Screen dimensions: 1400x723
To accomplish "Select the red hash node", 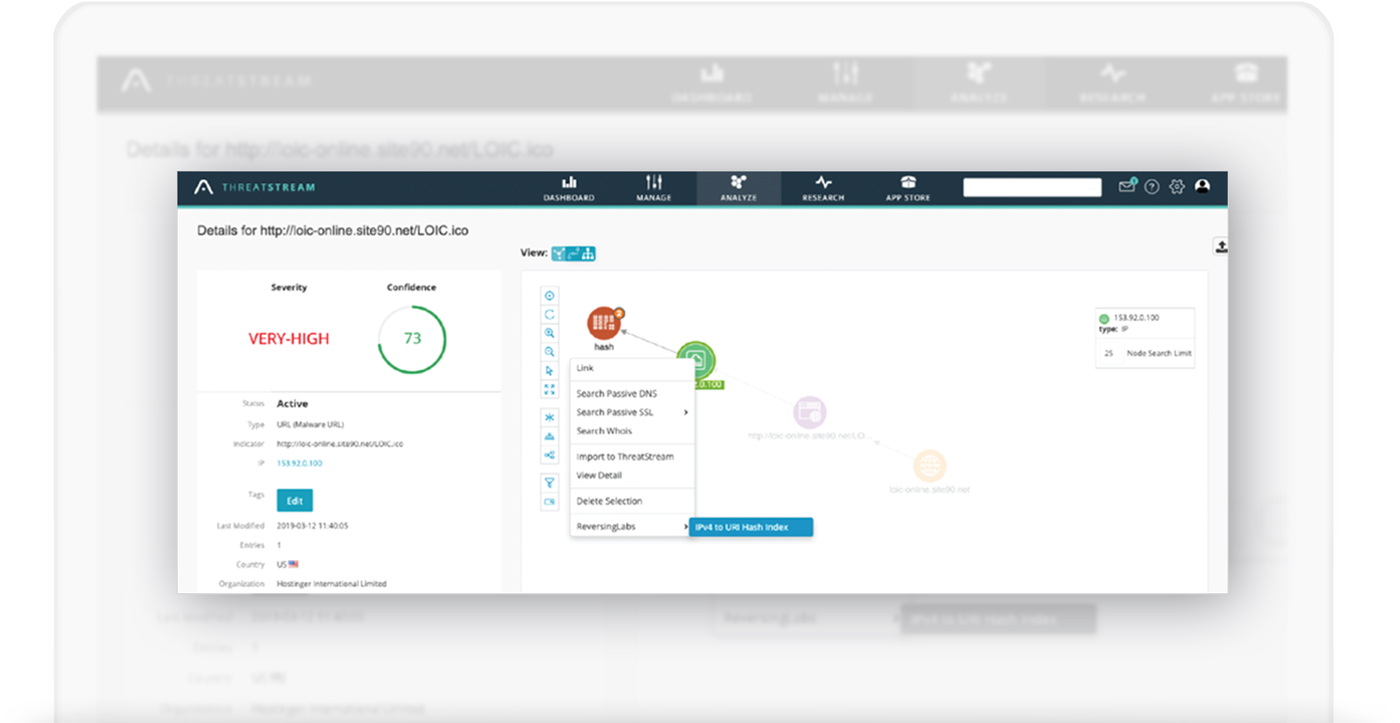I will point(604,323).
